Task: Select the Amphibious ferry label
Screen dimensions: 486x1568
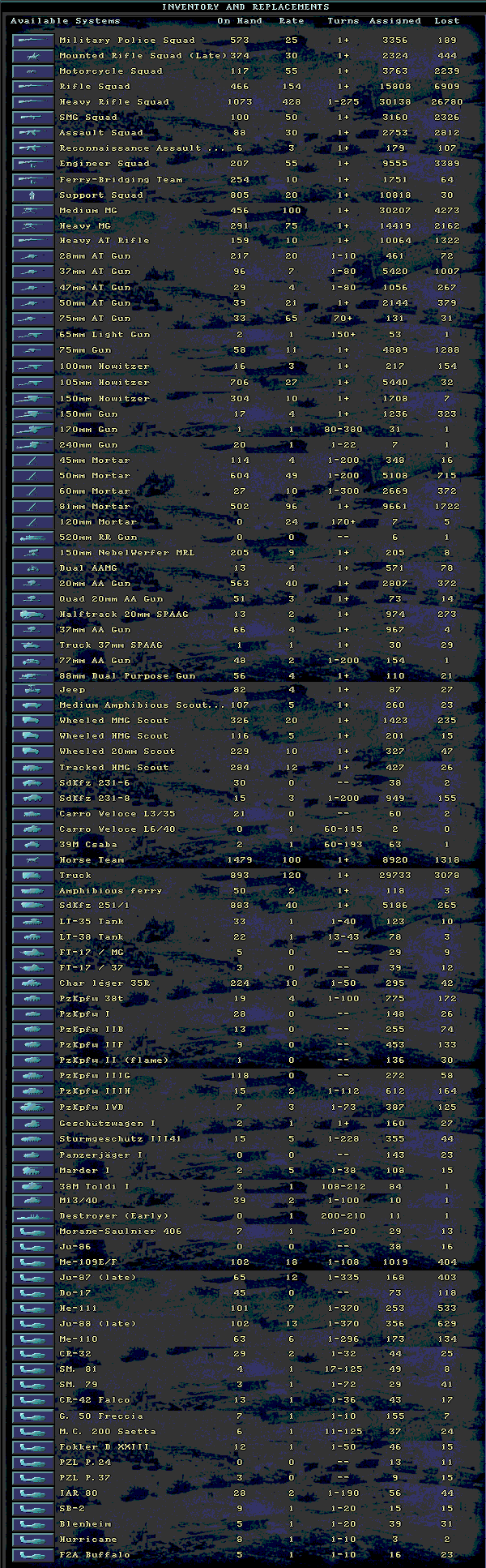Action: [x=111, y=890]
